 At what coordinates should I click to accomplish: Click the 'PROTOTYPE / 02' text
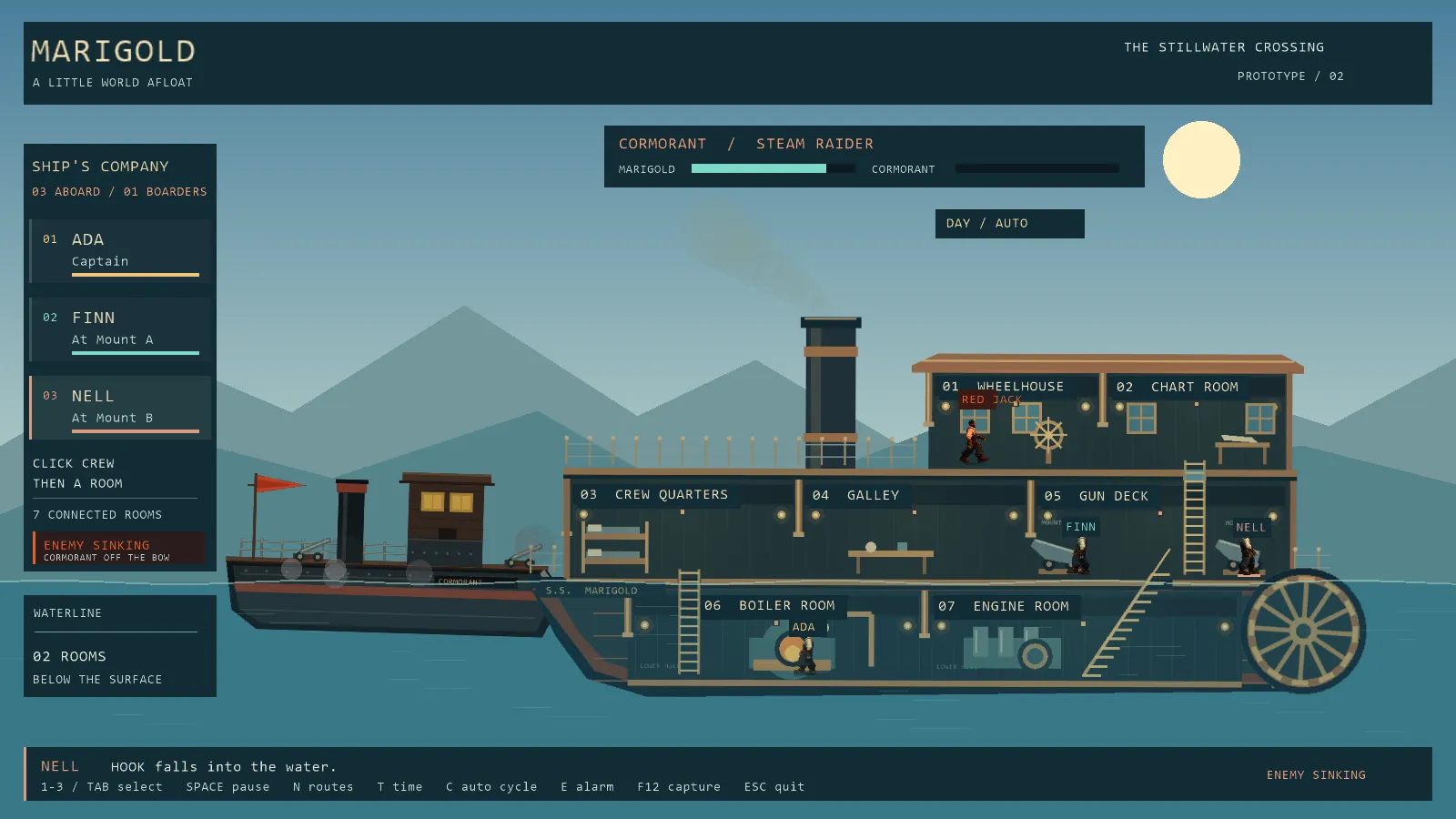tap(1290, 76)
